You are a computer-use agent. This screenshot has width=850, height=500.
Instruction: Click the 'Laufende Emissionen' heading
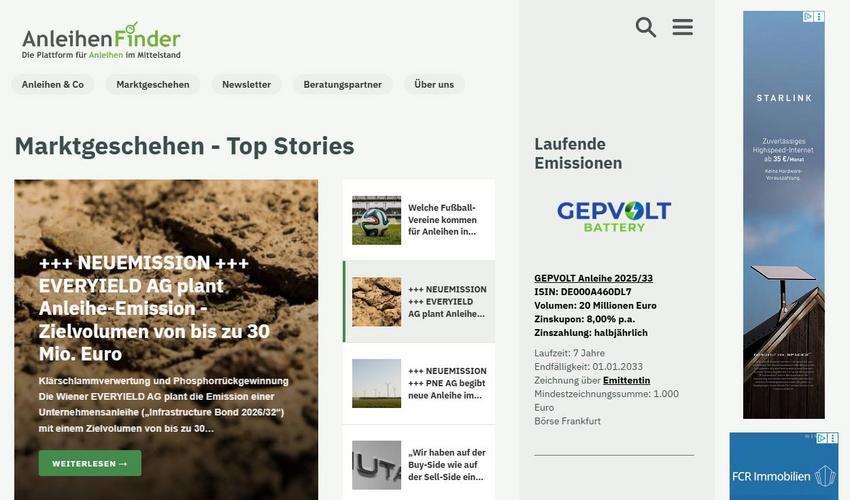click(x=578, y=153)
